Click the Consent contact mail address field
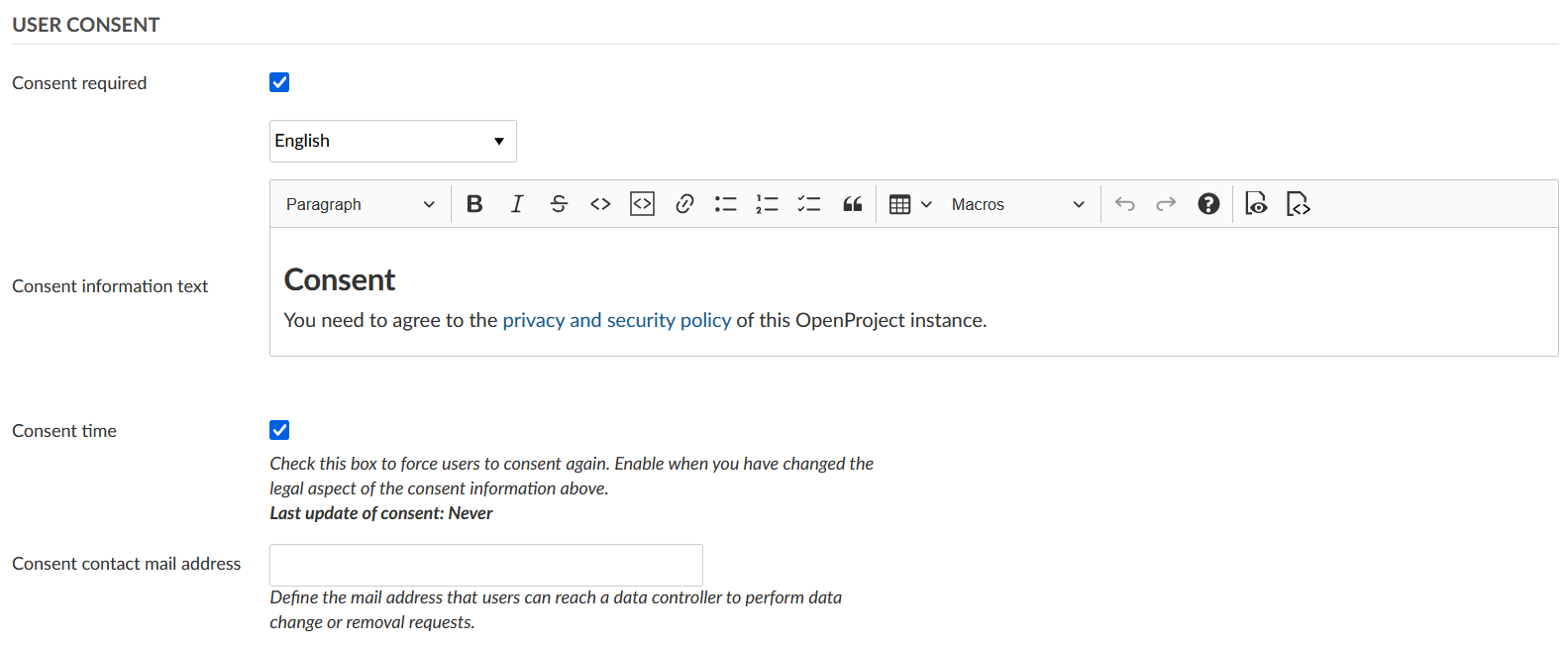This screenshot has width=1568, height=646. 485,565
